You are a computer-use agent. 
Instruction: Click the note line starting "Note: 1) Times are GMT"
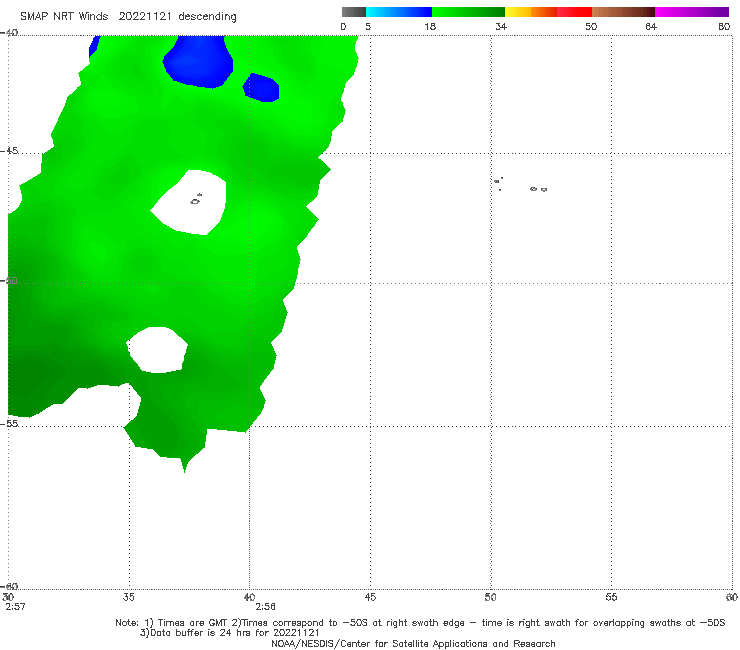[420, 623]
